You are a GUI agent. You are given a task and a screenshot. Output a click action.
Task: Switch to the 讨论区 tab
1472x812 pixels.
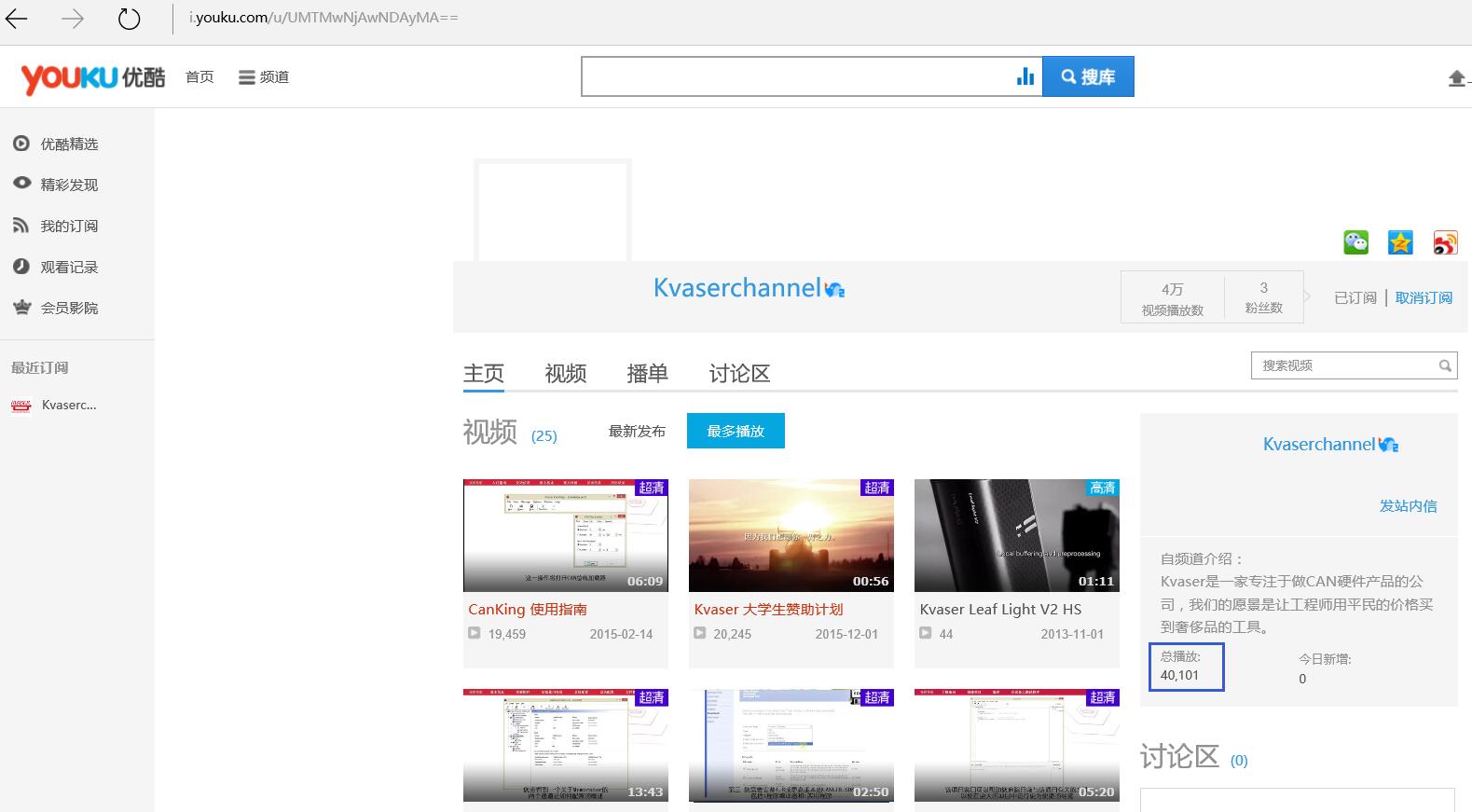(739, 374)
